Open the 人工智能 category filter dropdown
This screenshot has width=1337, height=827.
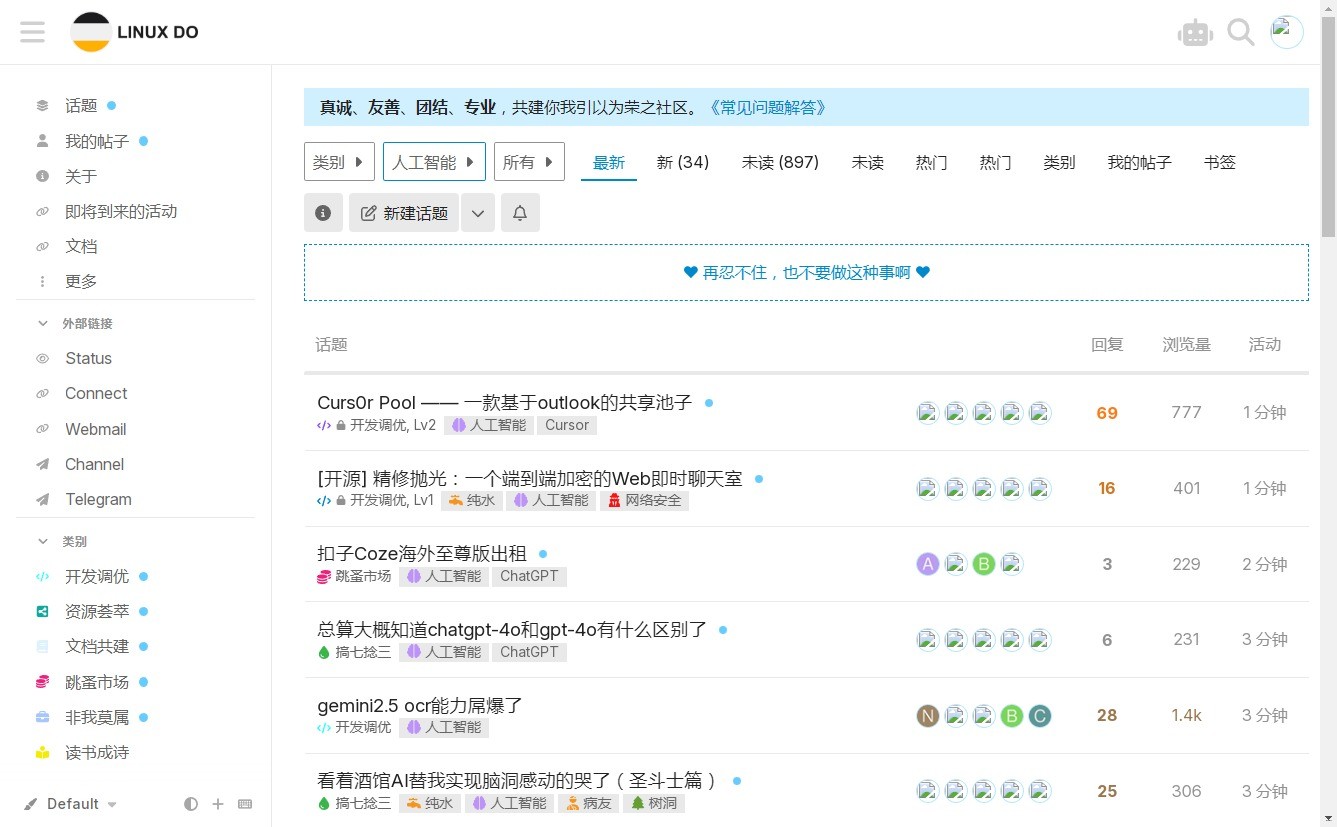tap(434, 162)
